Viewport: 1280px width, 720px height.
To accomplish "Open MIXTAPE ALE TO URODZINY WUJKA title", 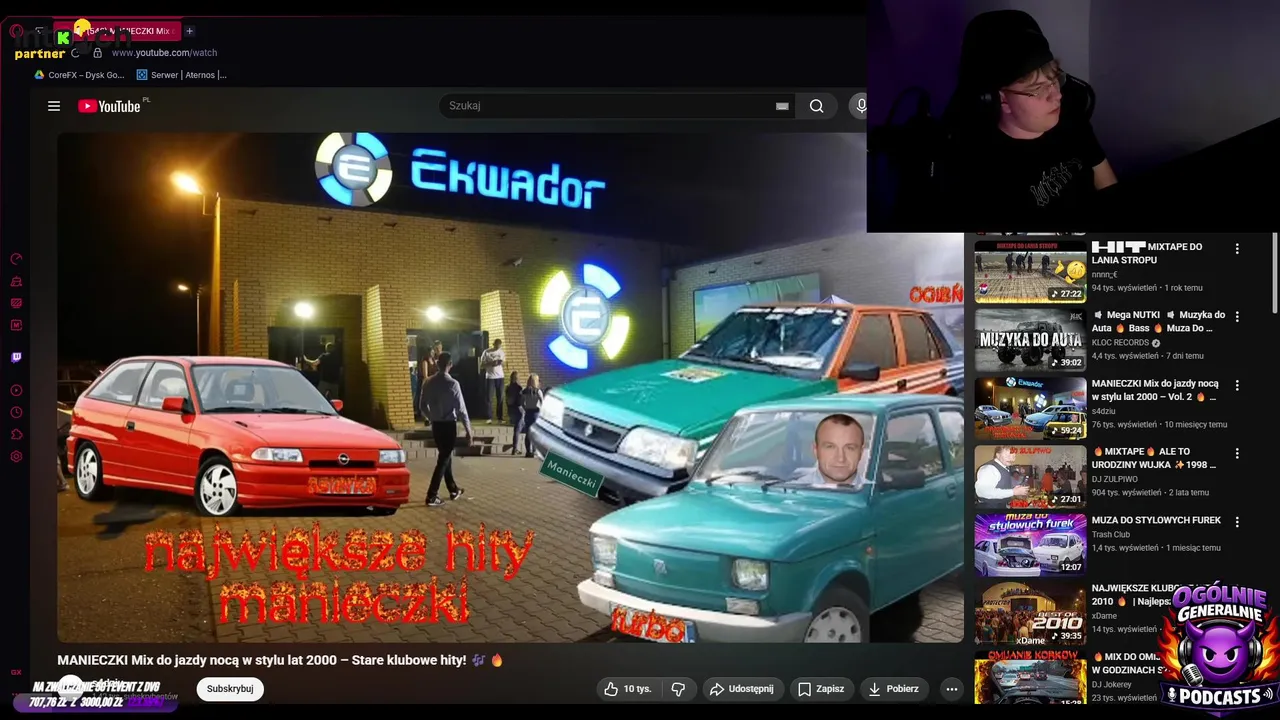I will point(1154,458).
